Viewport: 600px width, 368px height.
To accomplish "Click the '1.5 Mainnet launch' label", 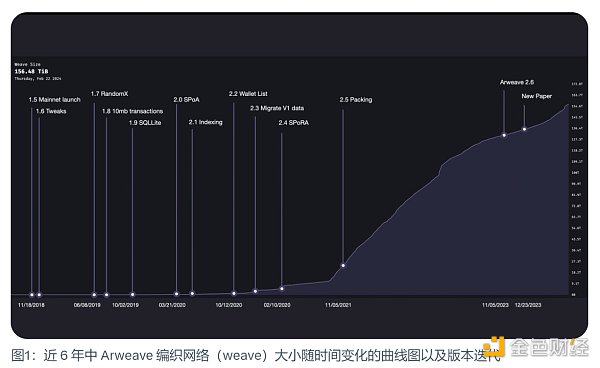I will pyautogui.click(x=54, y=99).
